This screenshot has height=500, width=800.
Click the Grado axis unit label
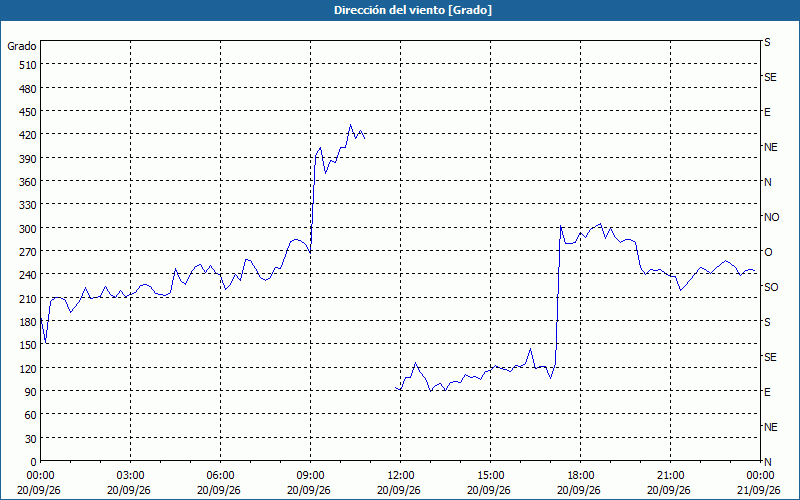(x=22, y=46)
